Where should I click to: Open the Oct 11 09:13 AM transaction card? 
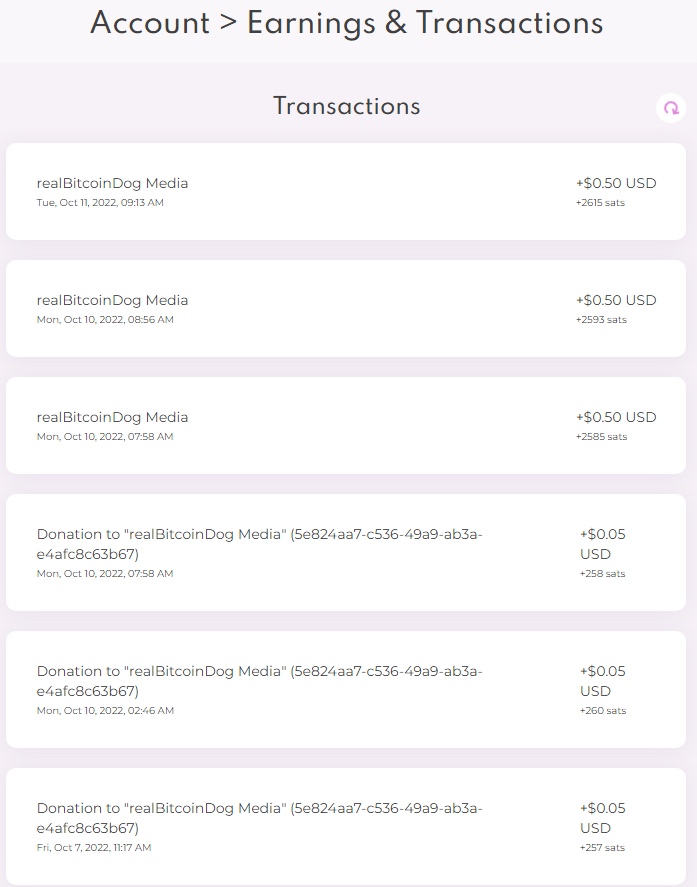[x=346, y=191]
